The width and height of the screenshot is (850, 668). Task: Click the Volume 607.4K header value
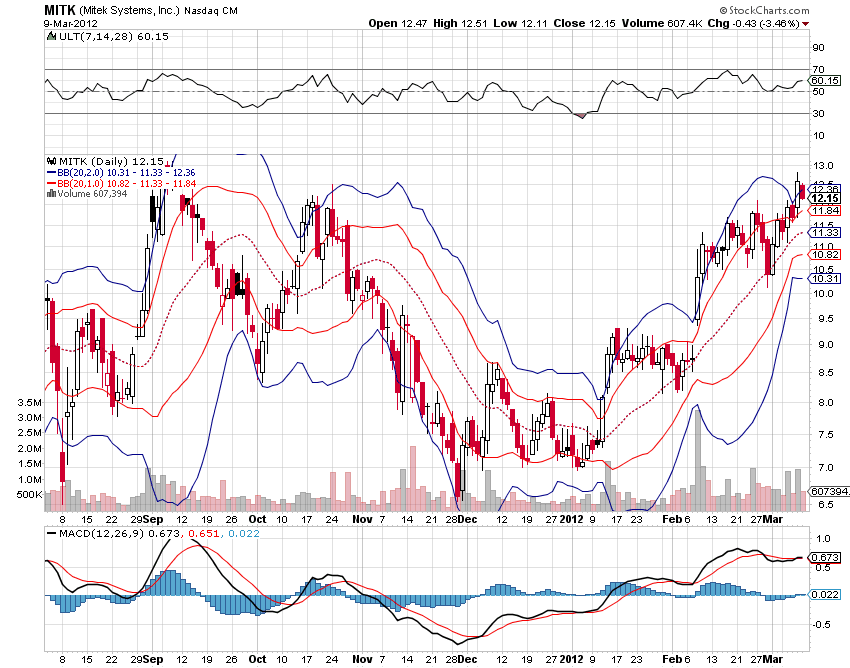click(662, 23)
